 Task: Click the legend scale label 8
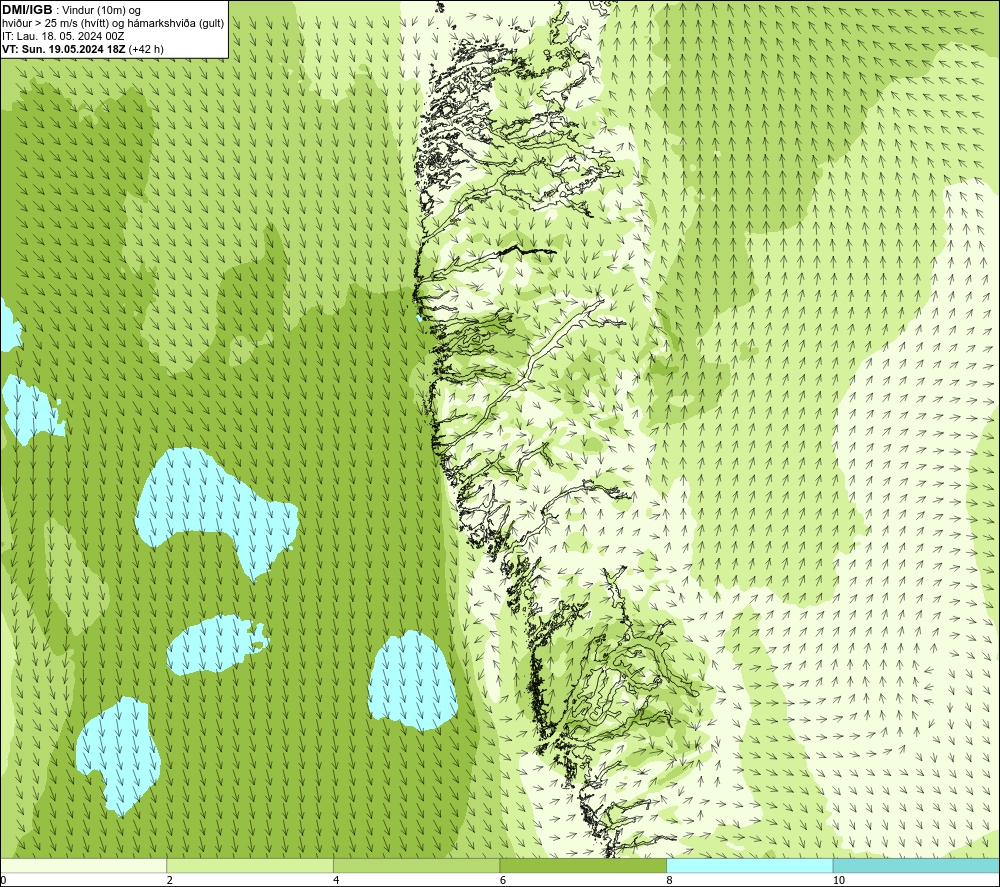tap(669, 880)
